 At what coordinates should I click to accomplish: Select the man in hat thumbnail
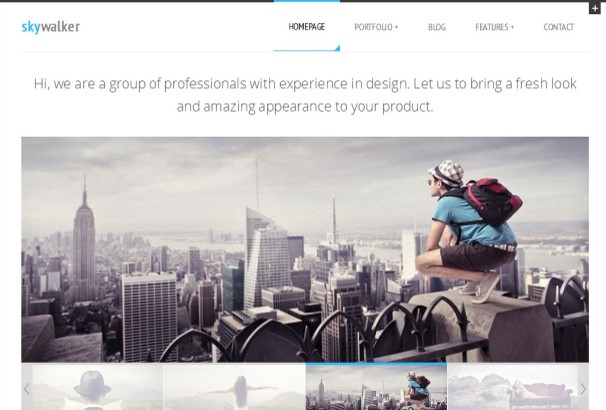tap(97, 387)
